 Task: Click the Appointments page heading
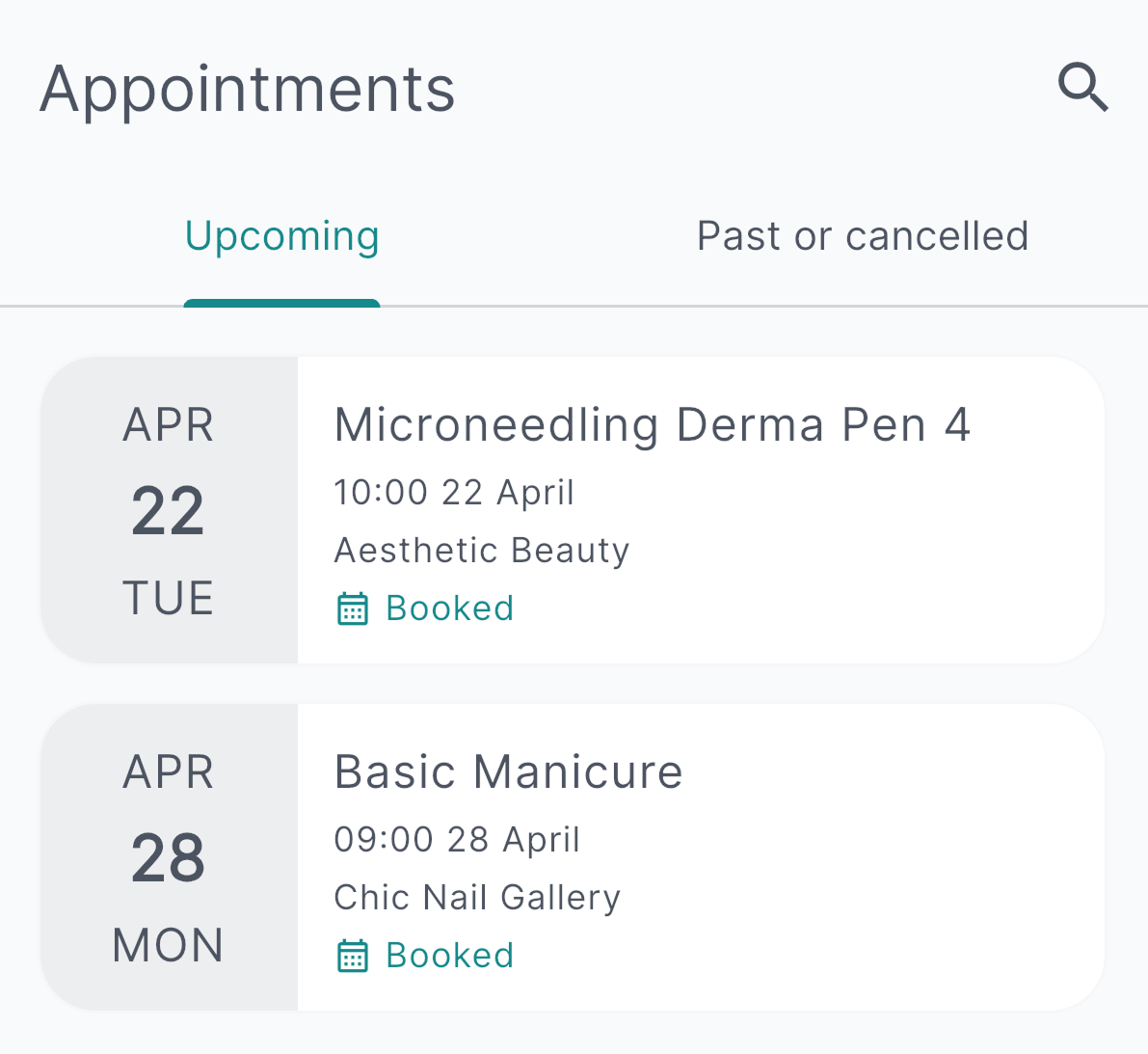247,90
